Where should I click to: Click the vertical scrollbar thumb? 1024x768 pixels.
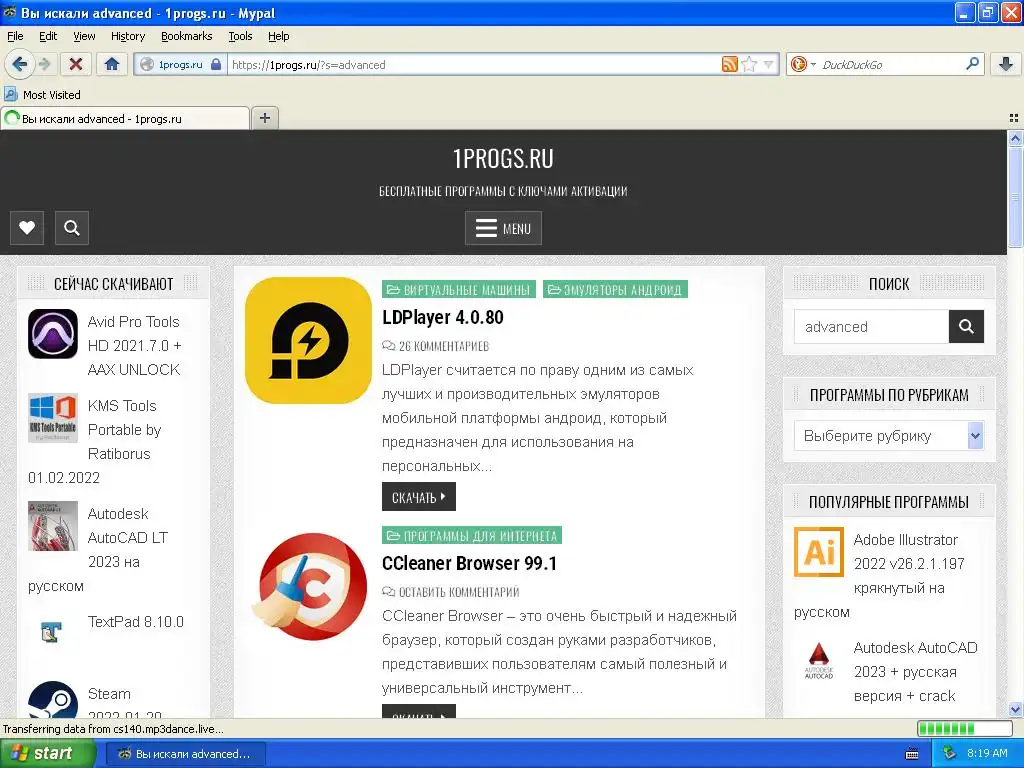tap(1015, 196)
